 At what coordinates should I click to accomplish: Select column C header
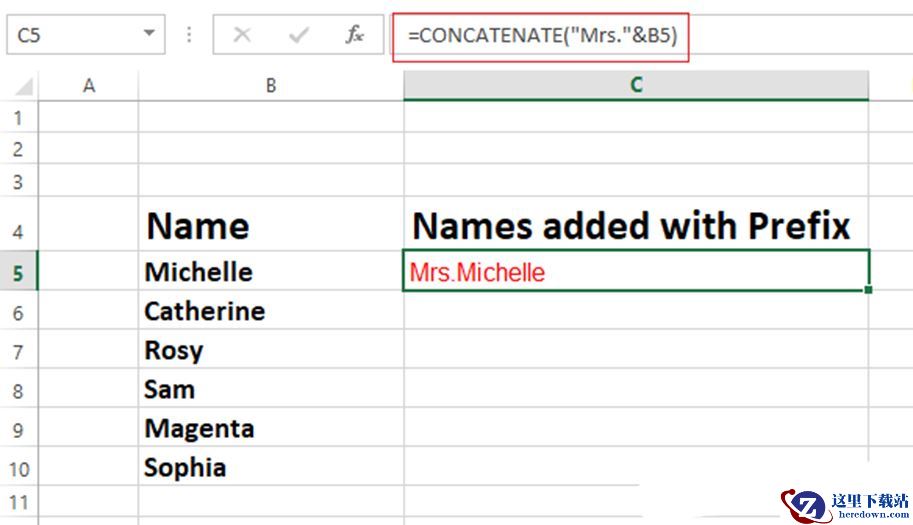636,86
